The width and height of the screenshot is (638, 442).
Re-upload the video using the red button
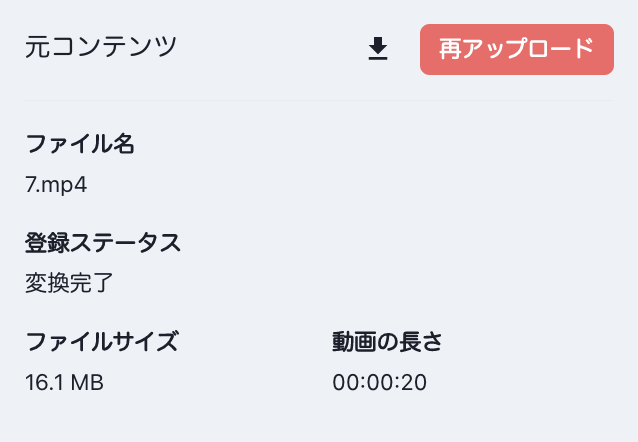[516, 49]
